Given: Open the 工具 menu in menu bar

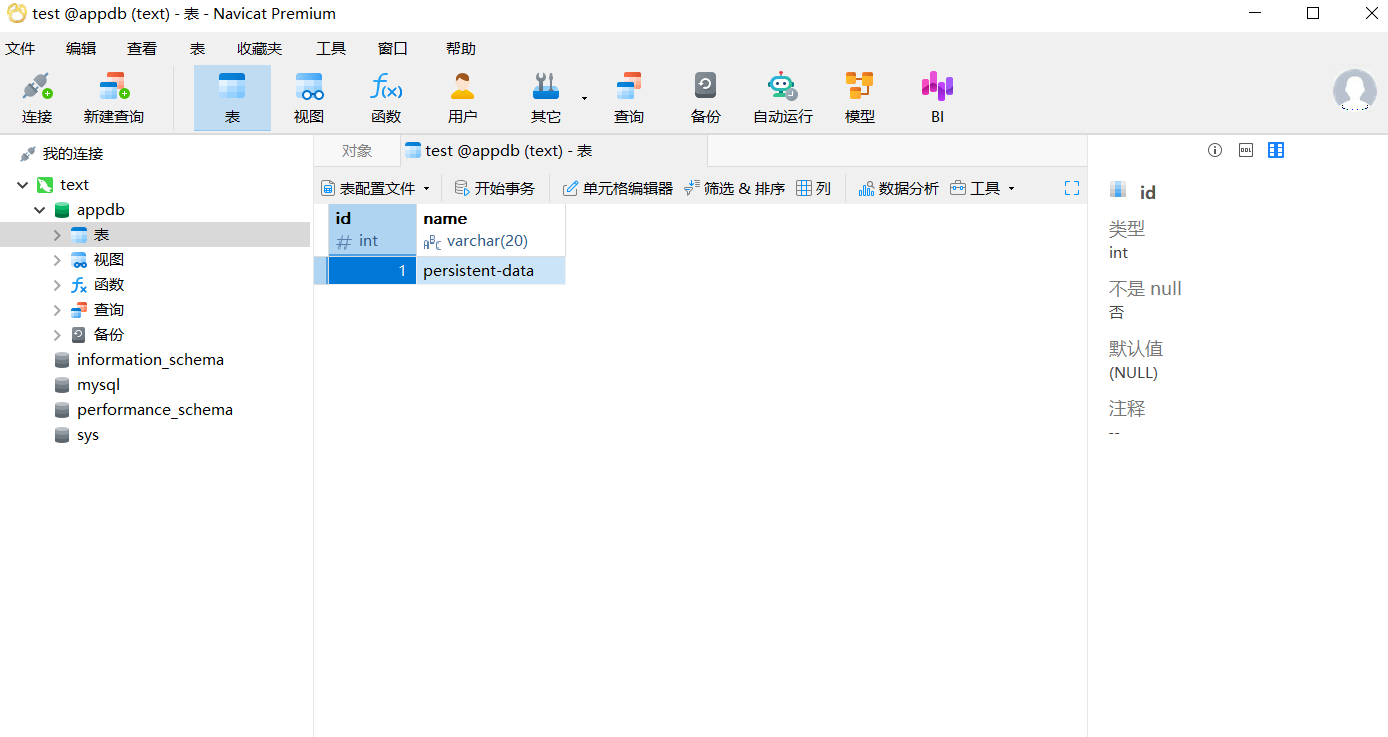Looking at the screenshot, I should pos(331,48).
